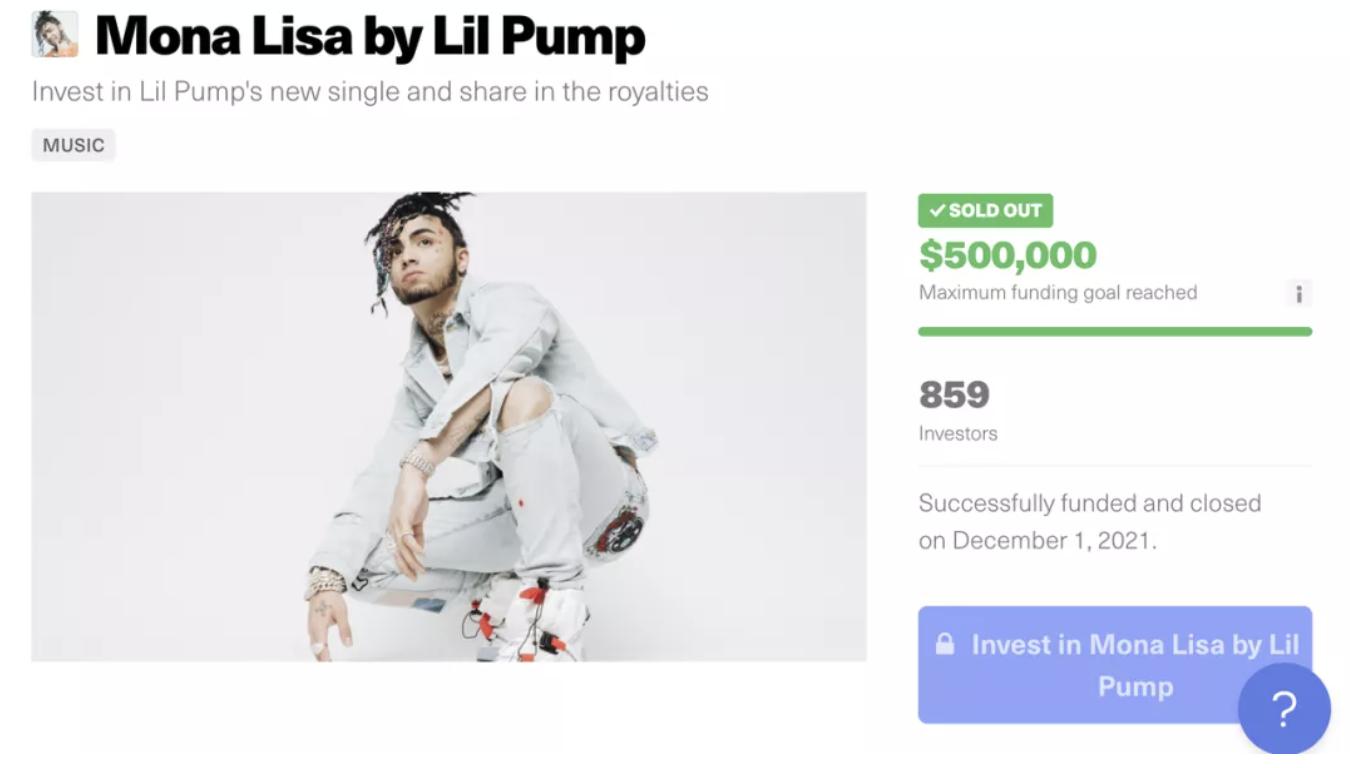The image size is (1350, 768).
Task: Click the red-laced sneakers in the photo
Action: point(530,618)
